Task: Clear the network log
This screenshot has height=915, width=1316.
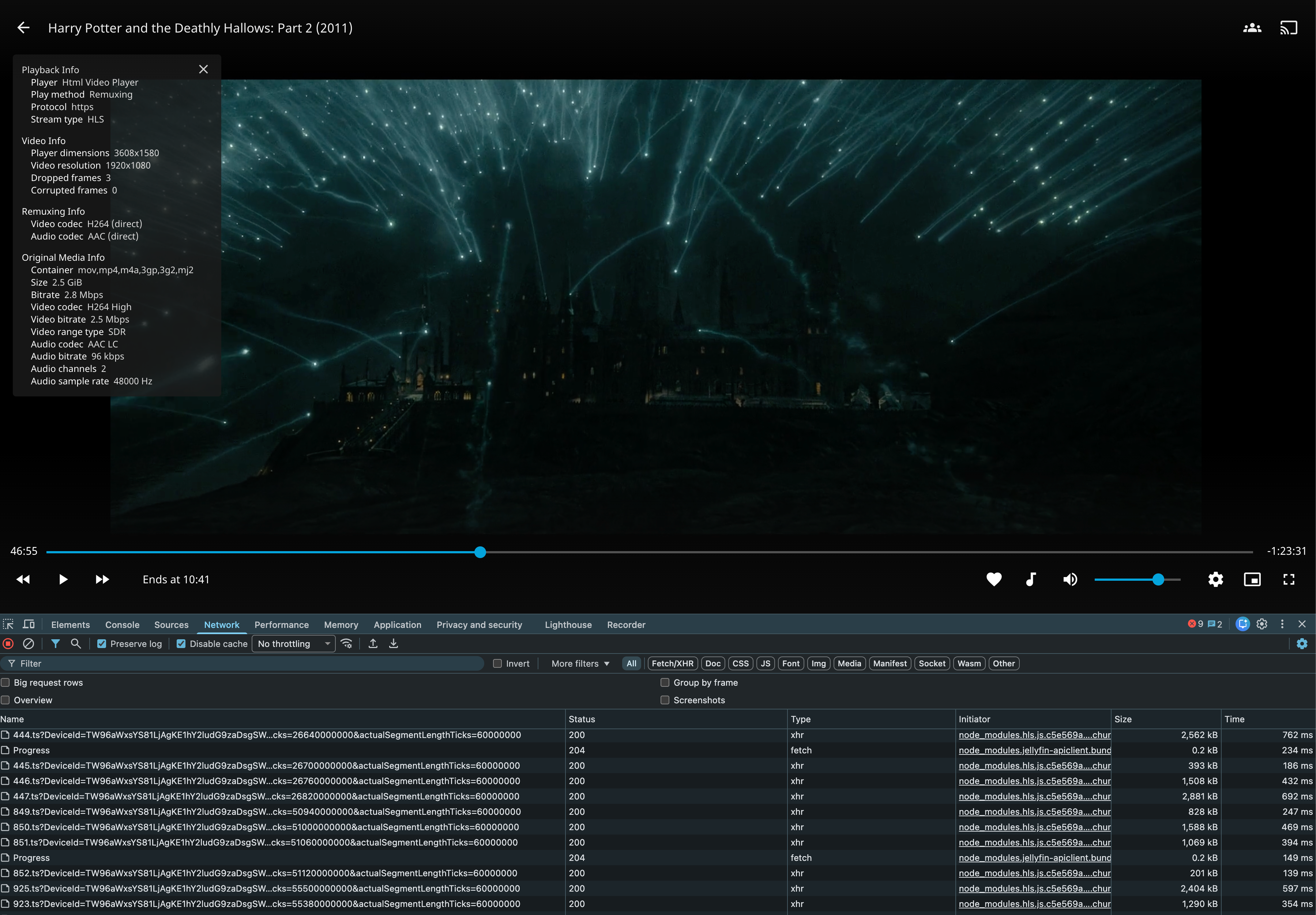Action: click(28, 643)
